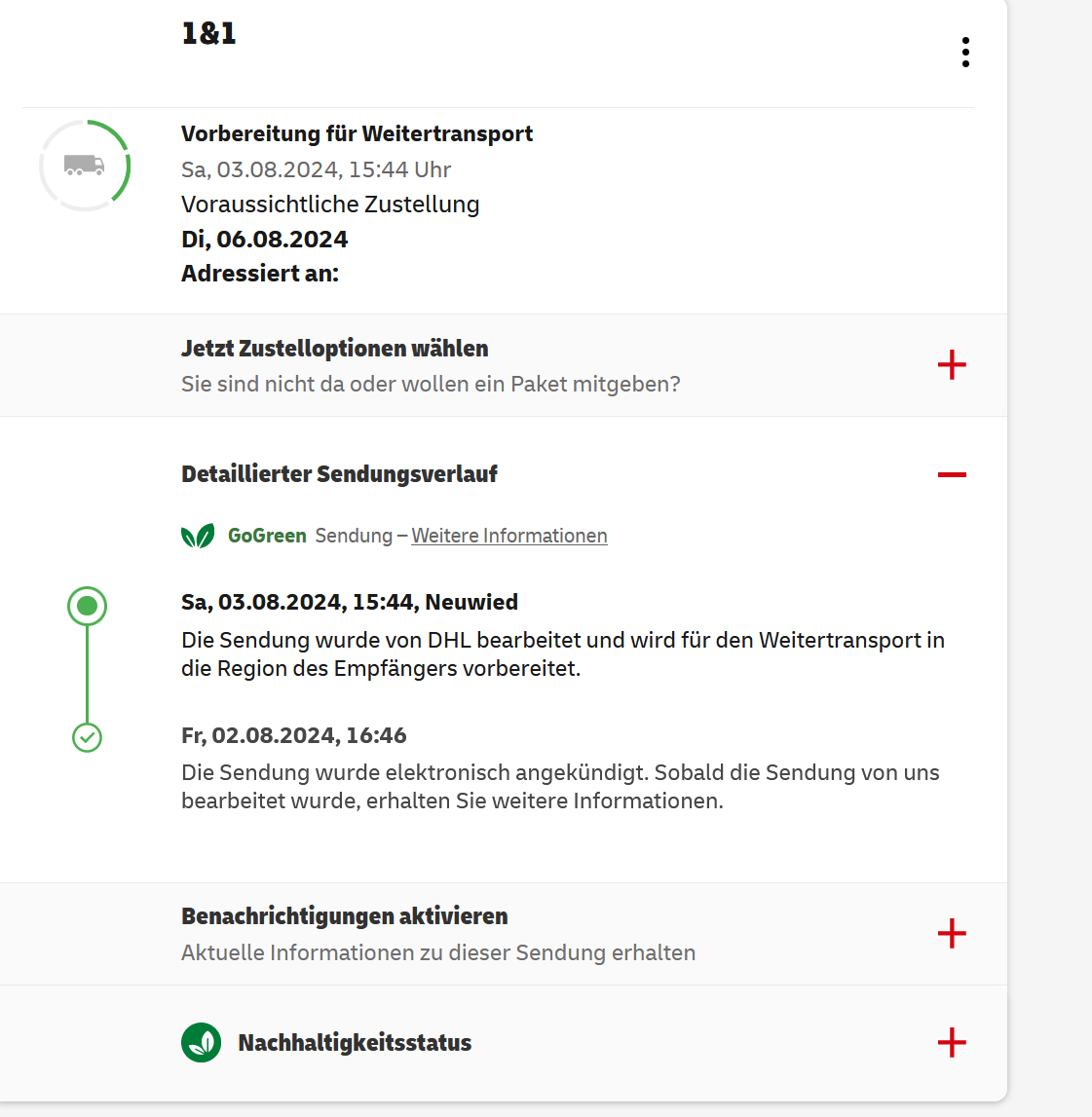The width and height of the screenshot is (1092, 1117).
Task: Click the Fr, 02.08.2024, 16:46 entry heading
Action: [x=293, y=735]
